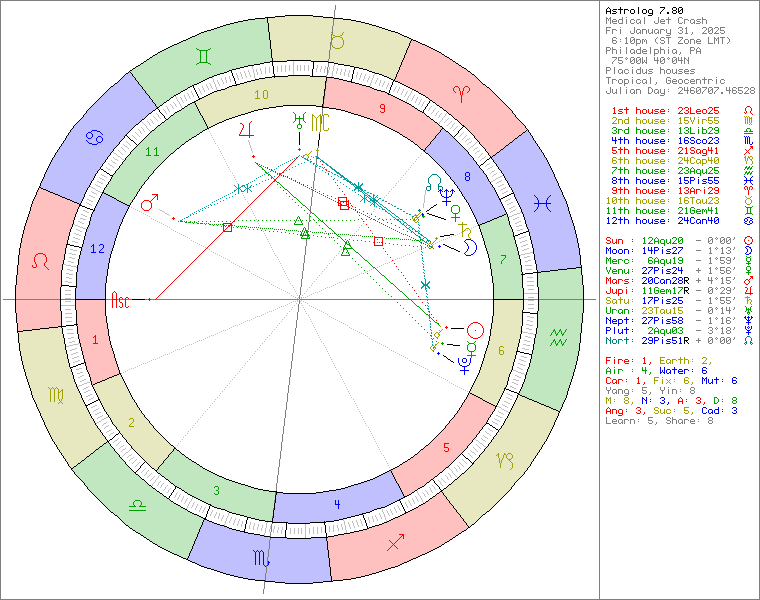The height and width of the screenshot is (600, 760).
Task: Click the 'Astrolog 7.80' header text
Action: click(646, 11)
